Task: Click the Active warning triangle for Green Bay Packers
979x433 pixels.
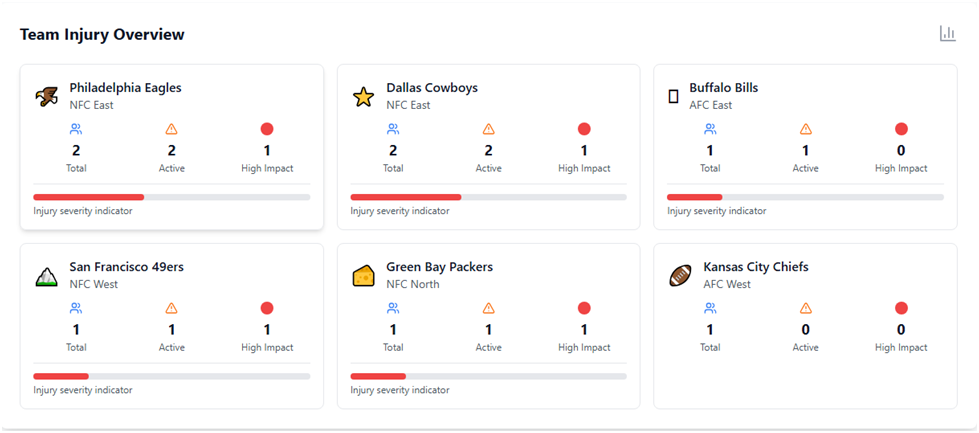Action: point(489,308)
